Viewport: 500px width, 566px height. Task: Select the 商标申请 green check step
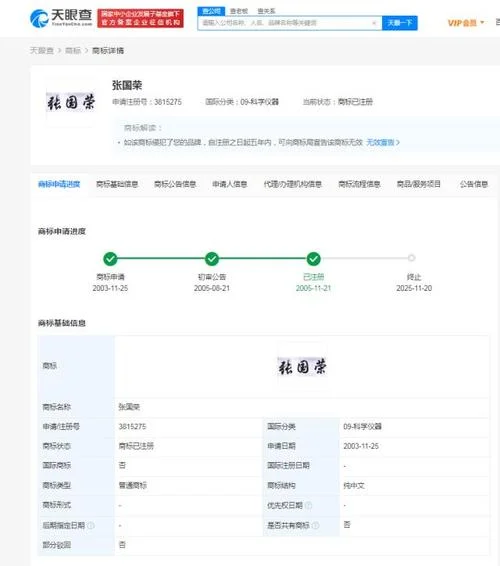click(110, 258)
